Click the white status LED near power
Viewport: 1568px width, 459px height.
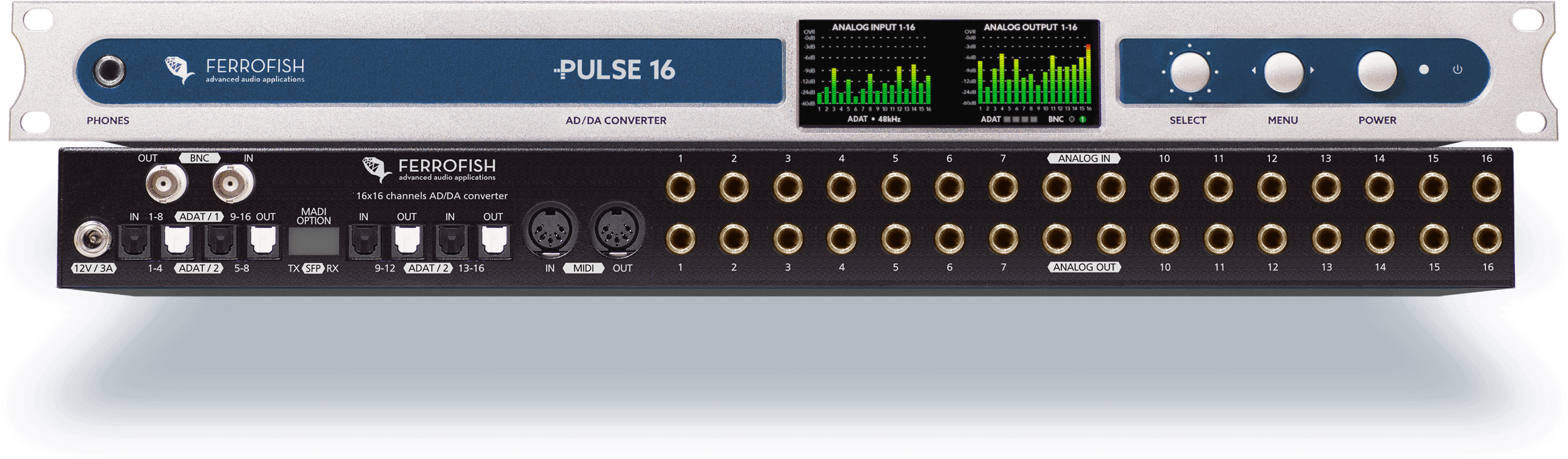pyautogui.click(x=1424, y=69)
